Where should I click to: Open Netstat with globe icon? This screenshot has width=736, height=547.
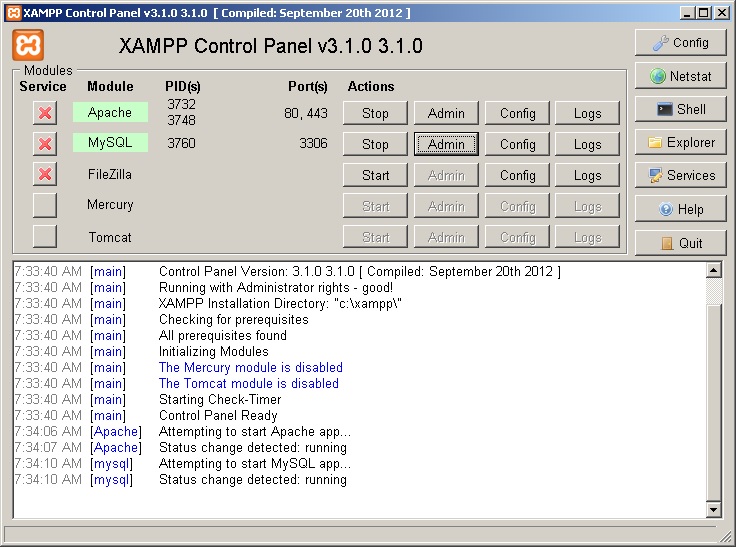tap(680, 76)
